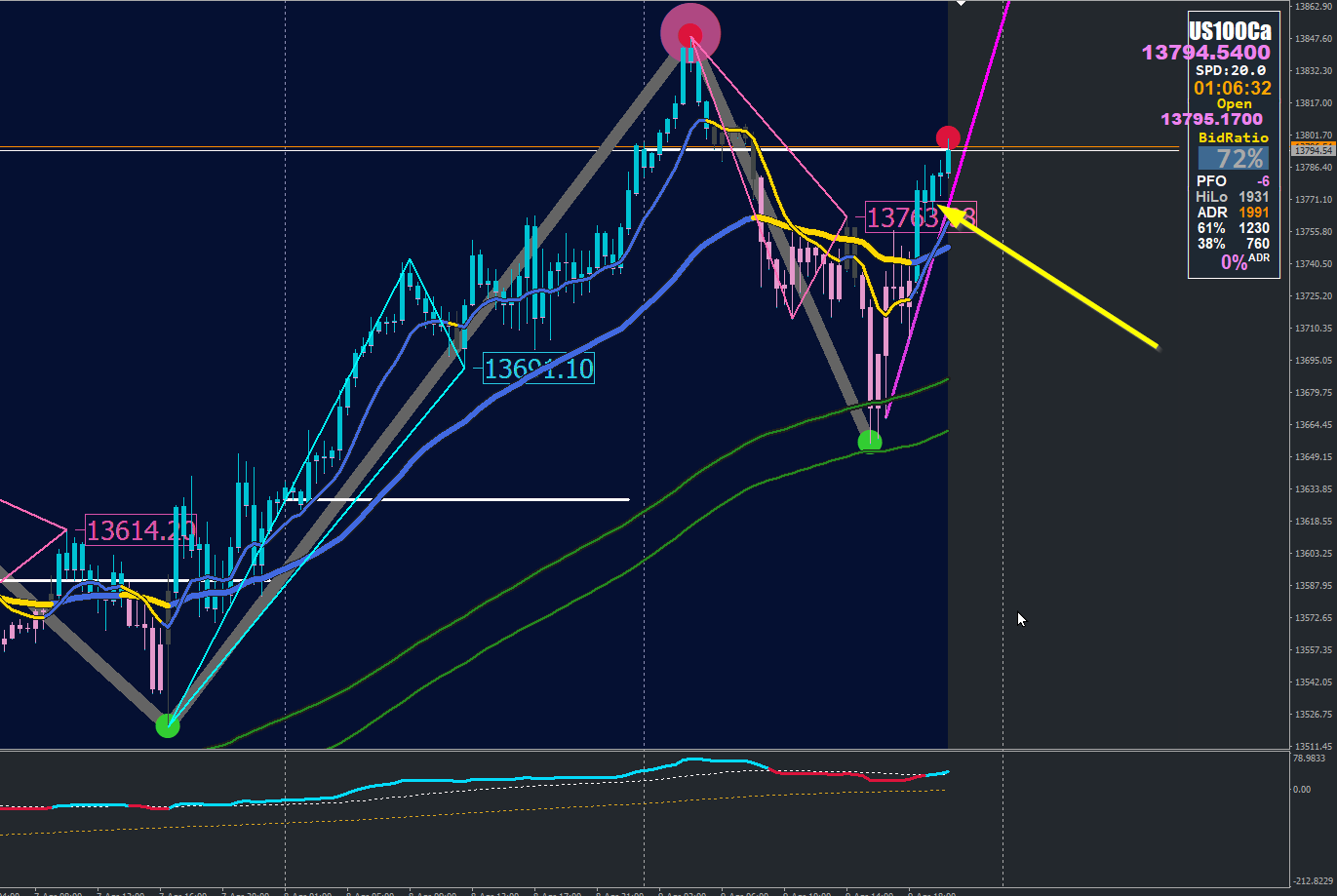
Task: Click the US100Ca symbol title
Action: pos(1230,30)
